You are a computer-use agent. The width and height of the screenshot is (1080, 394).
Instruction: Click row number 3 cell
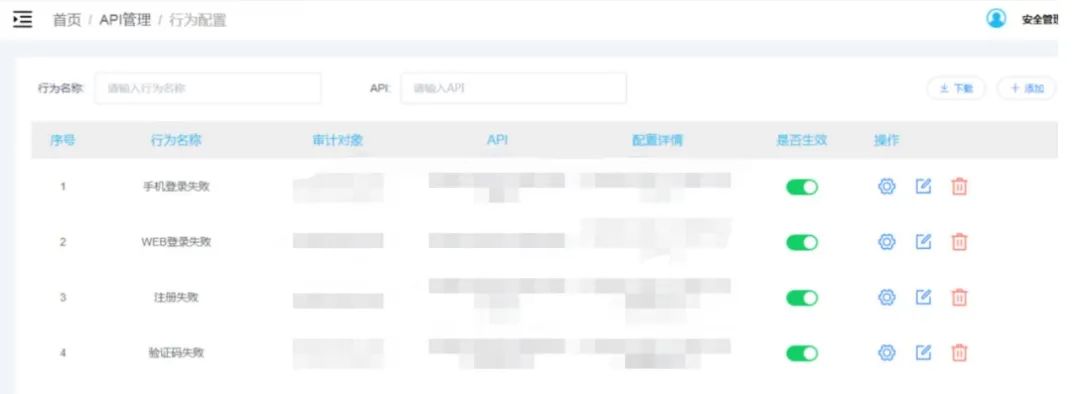63,297
